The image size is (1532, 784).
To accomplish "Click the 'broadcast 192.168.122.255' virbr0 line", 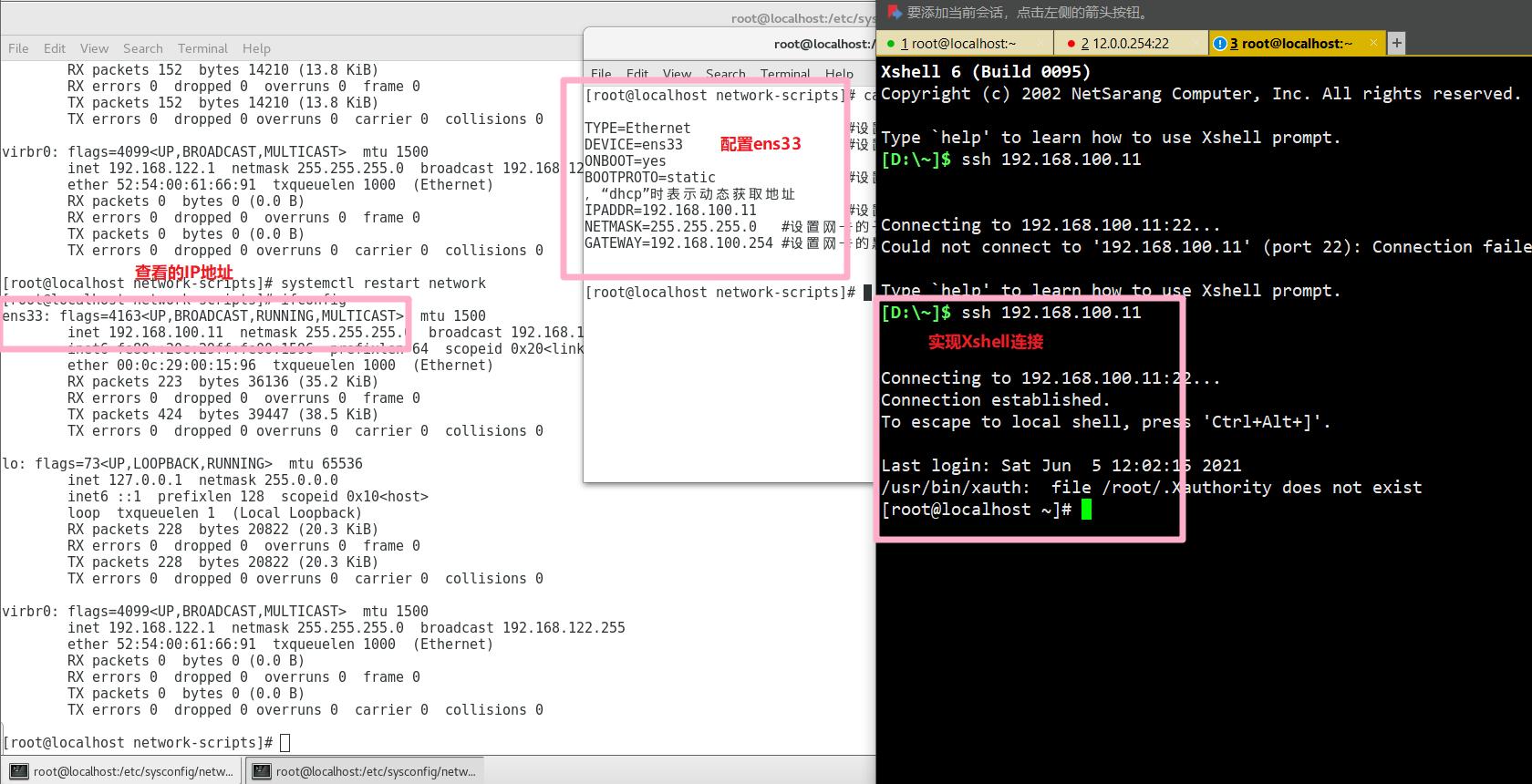I will (347, 627).
